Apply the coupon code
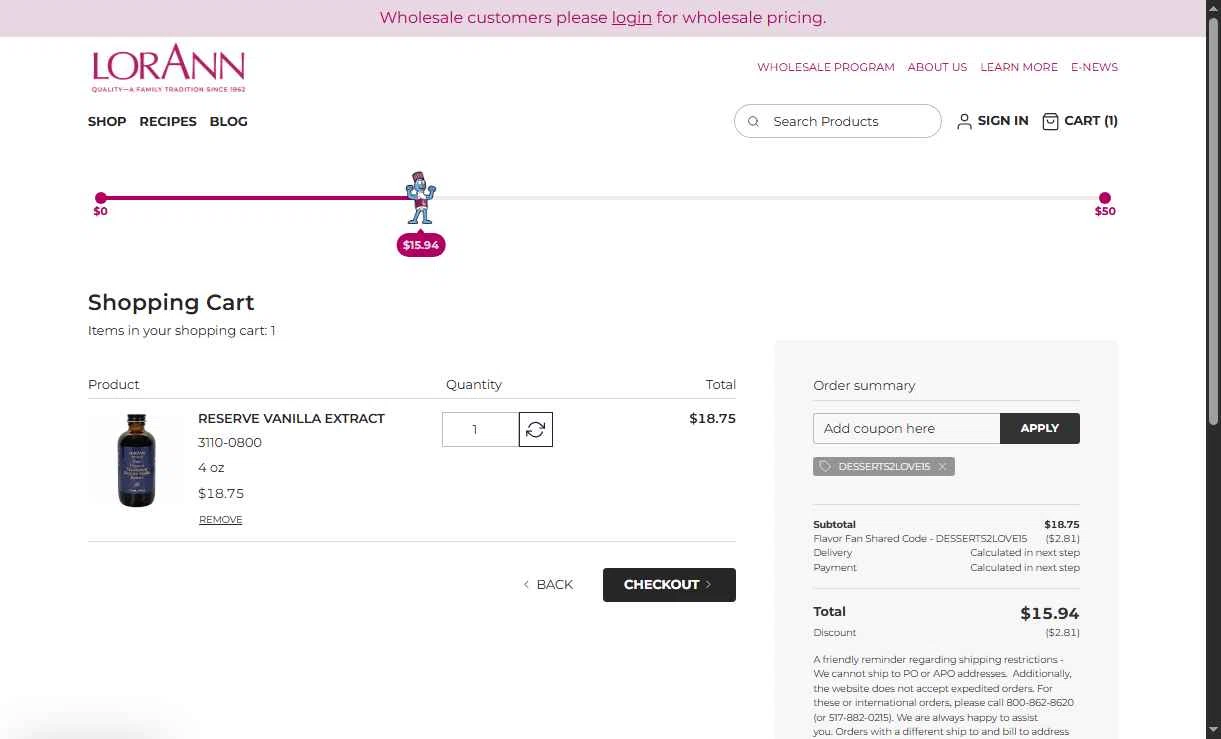This screenshot has width=1221, height=739. 1040,428
